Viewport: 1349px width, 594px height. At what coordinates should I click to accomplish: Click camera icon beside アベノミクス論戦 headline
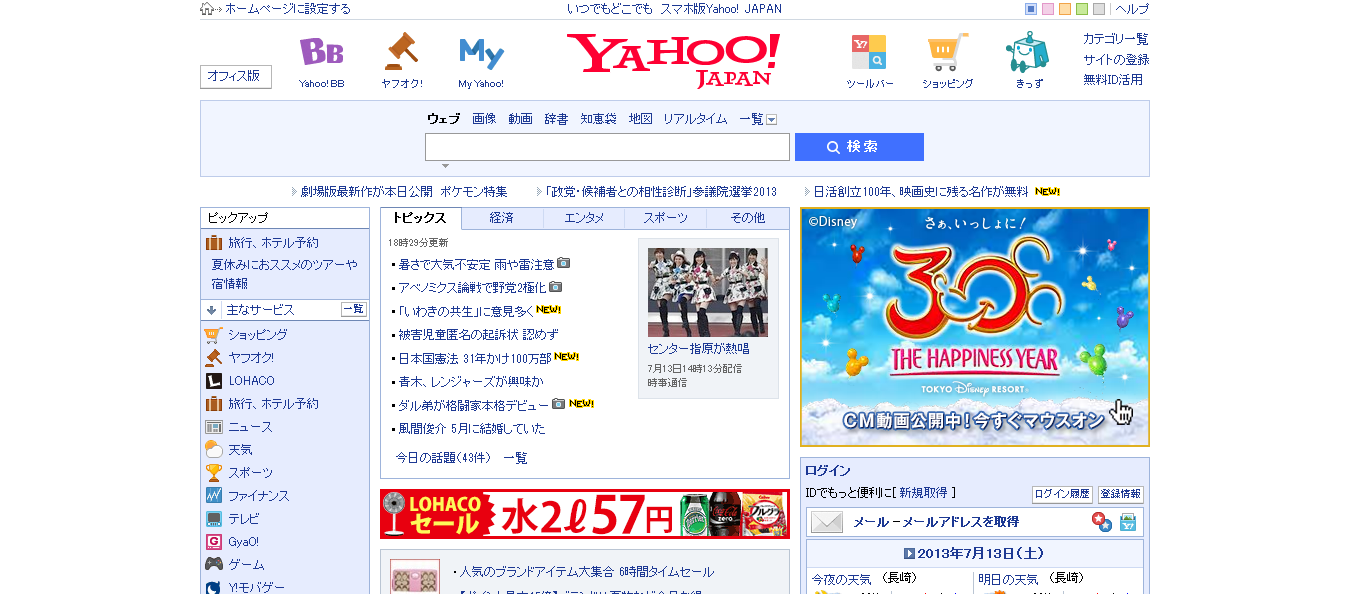pos(555,287)
